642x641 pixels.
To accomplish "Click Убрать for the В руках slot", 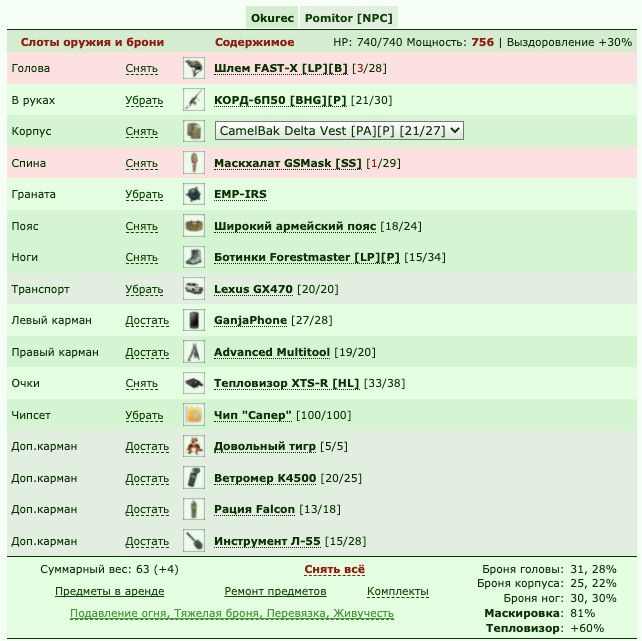I will coord(144,101).
